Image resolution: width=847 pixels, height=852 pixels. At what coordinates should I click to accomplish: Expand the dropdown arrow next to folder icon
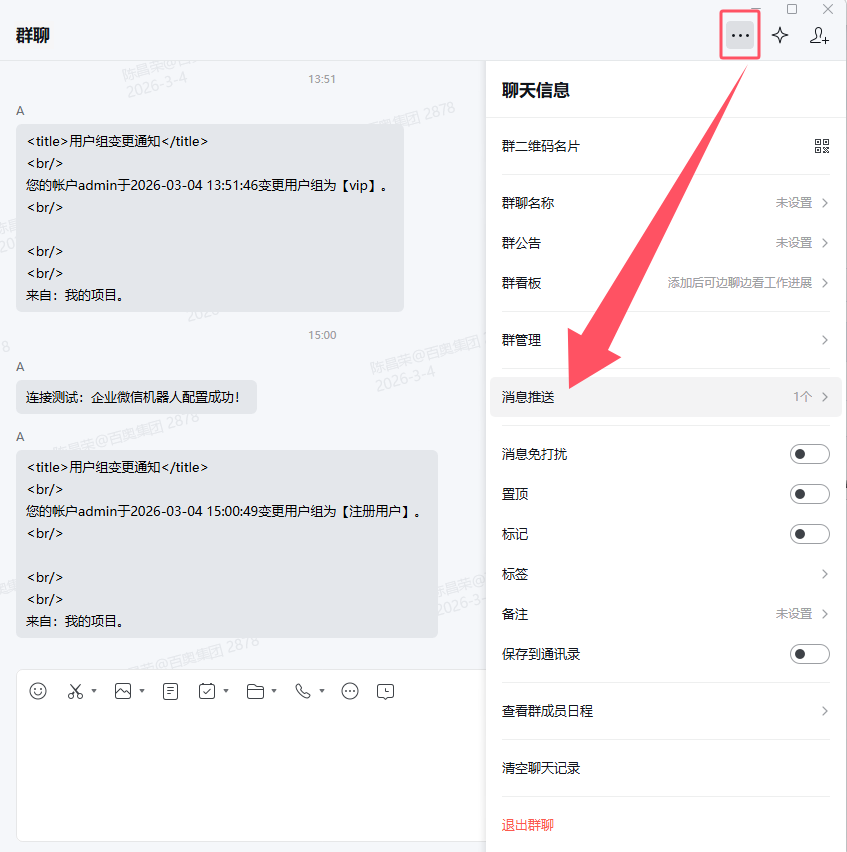pyautogui.click(x=274, y=691)
